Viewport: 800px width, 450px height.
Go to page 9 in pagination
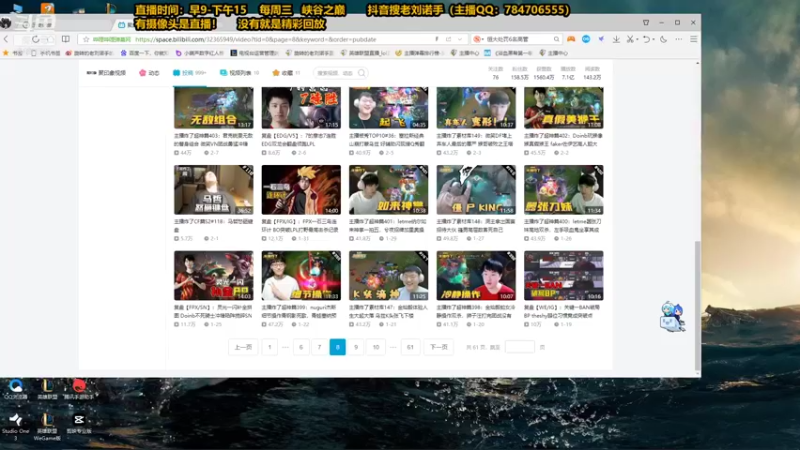tap(356, 347)
